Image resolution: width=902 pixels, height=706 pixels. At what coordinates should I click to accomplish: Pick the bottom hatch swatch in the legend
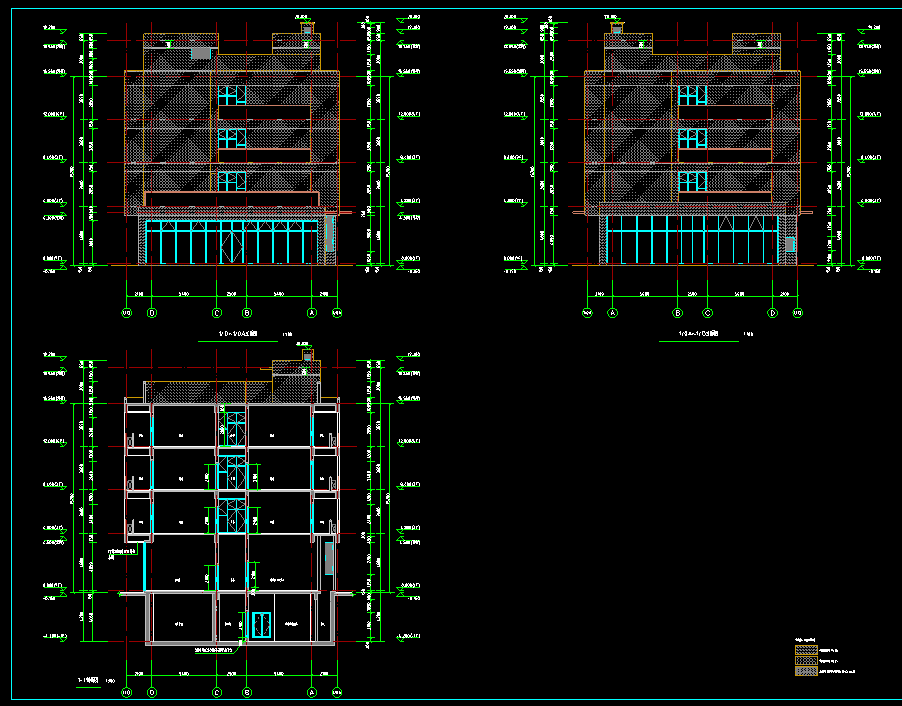(806, 672)
